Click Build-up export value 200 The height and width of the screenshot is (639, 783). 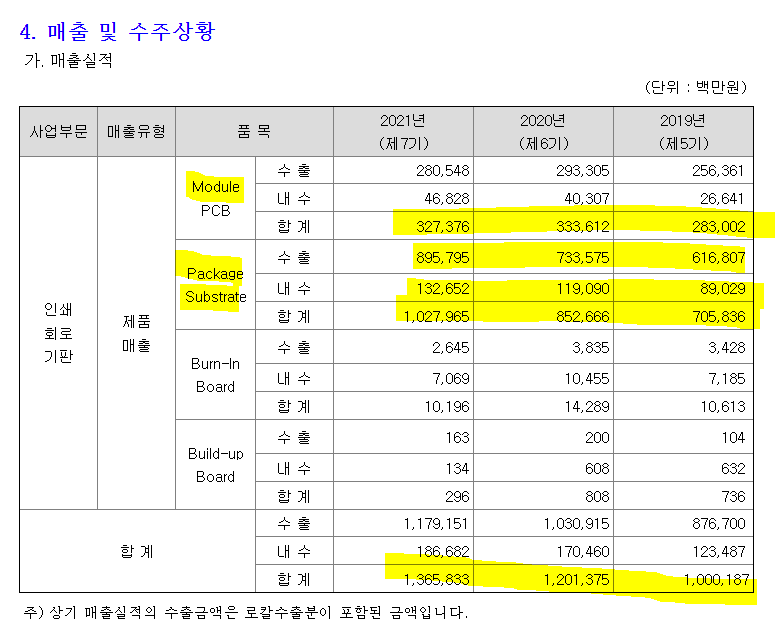(597, 437)
